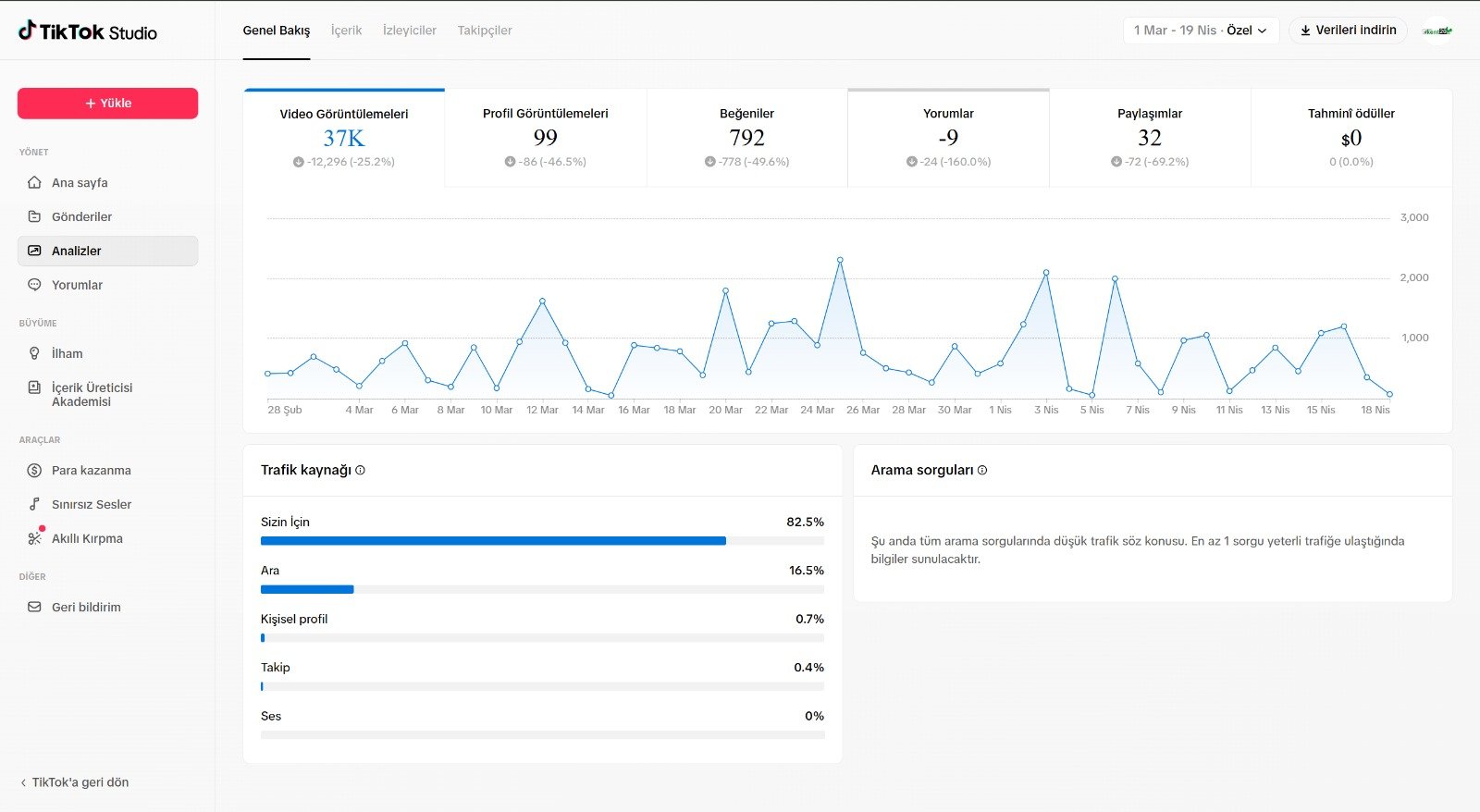
Task: Open the date range dropdown
Action: tap(1201, 31)
